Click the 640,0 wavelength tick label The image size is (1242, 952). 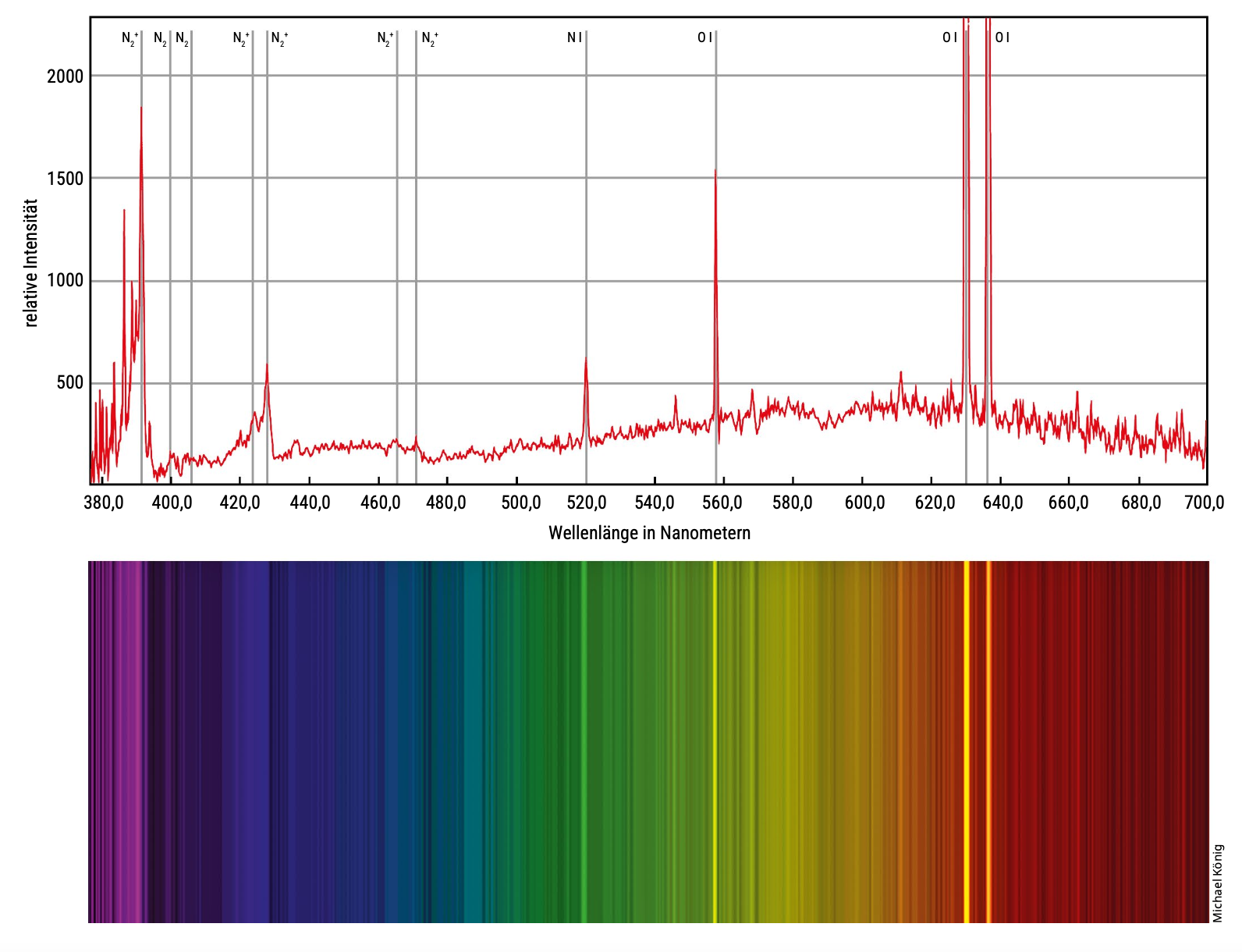1003,503
